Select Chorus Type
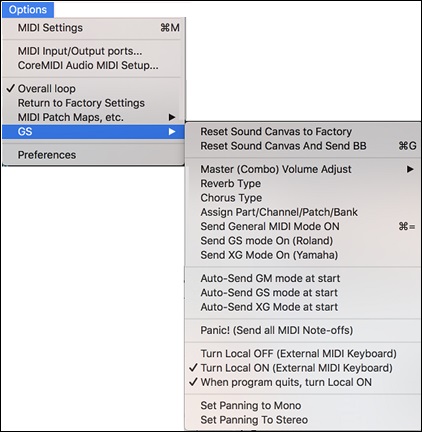The height and width of the screenshot is (432, 422). [303, 198]
